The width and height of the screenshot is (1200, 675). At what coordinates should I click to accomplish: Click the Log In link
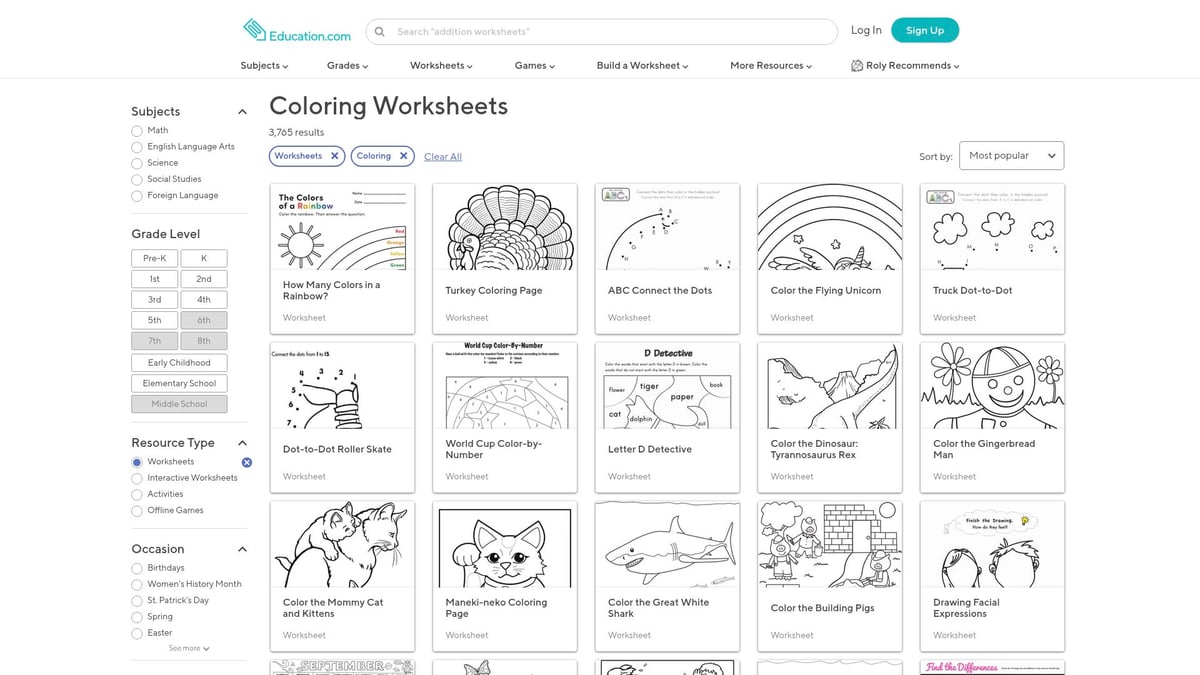coord(866,30)
